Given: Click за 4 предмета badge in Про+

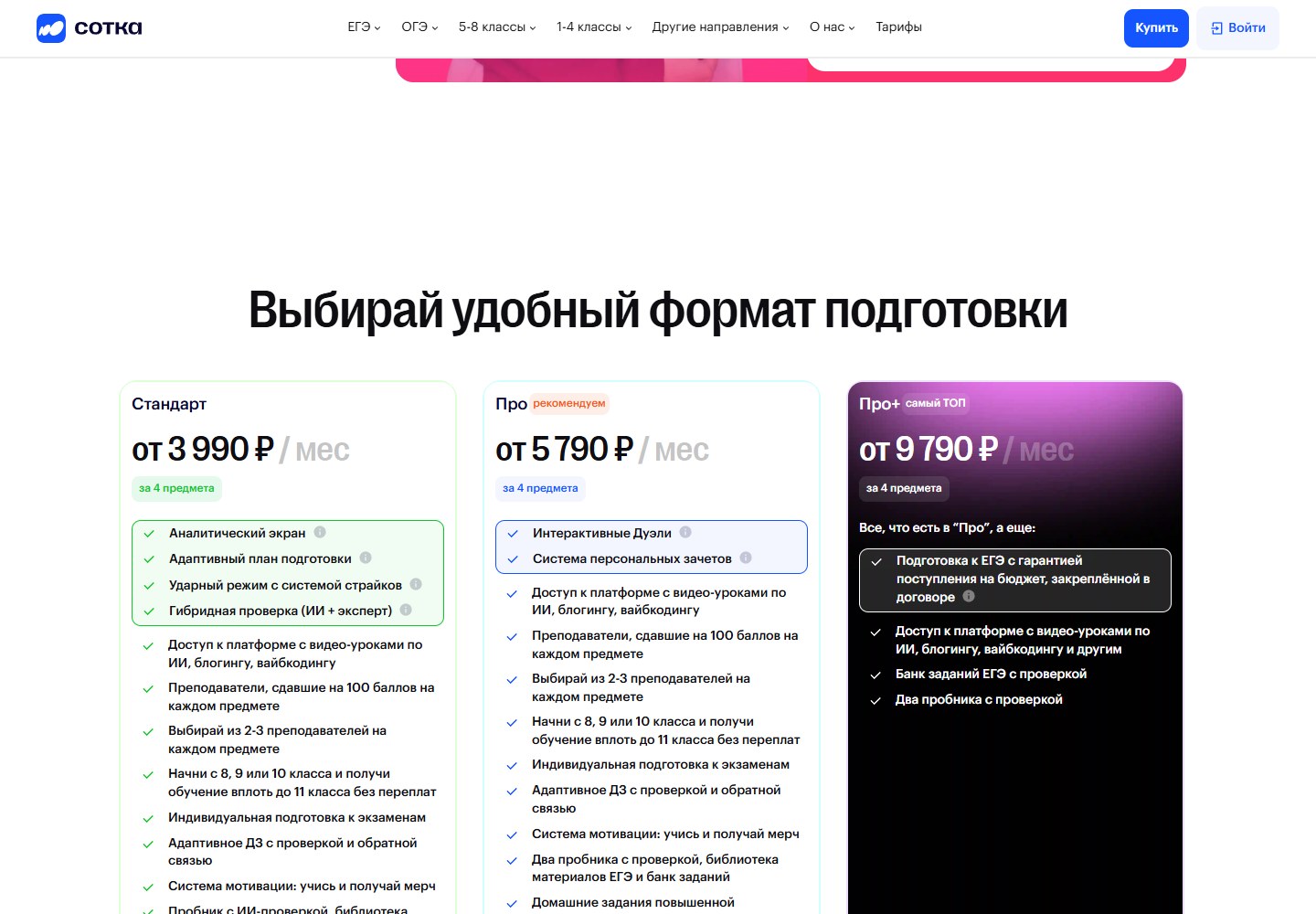Looking at the screenshot, I should [x=904, y=488].
